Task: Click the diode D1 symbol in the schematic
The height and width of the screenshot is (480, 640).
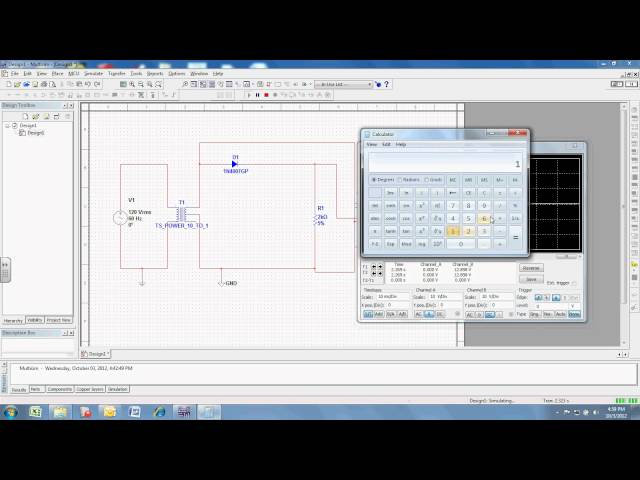Action: pos(235,164)
